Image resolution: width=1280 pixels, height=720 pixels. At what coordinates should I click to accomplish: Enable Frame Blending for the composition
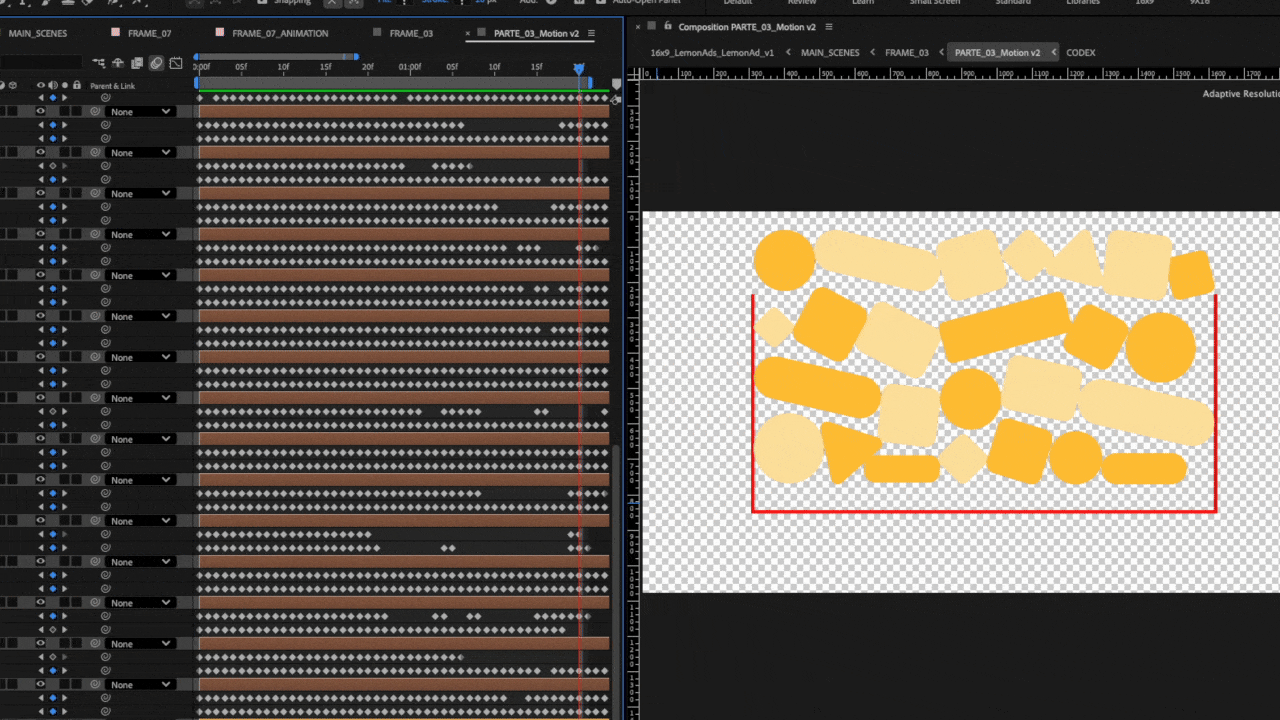[x=137, y=63]
